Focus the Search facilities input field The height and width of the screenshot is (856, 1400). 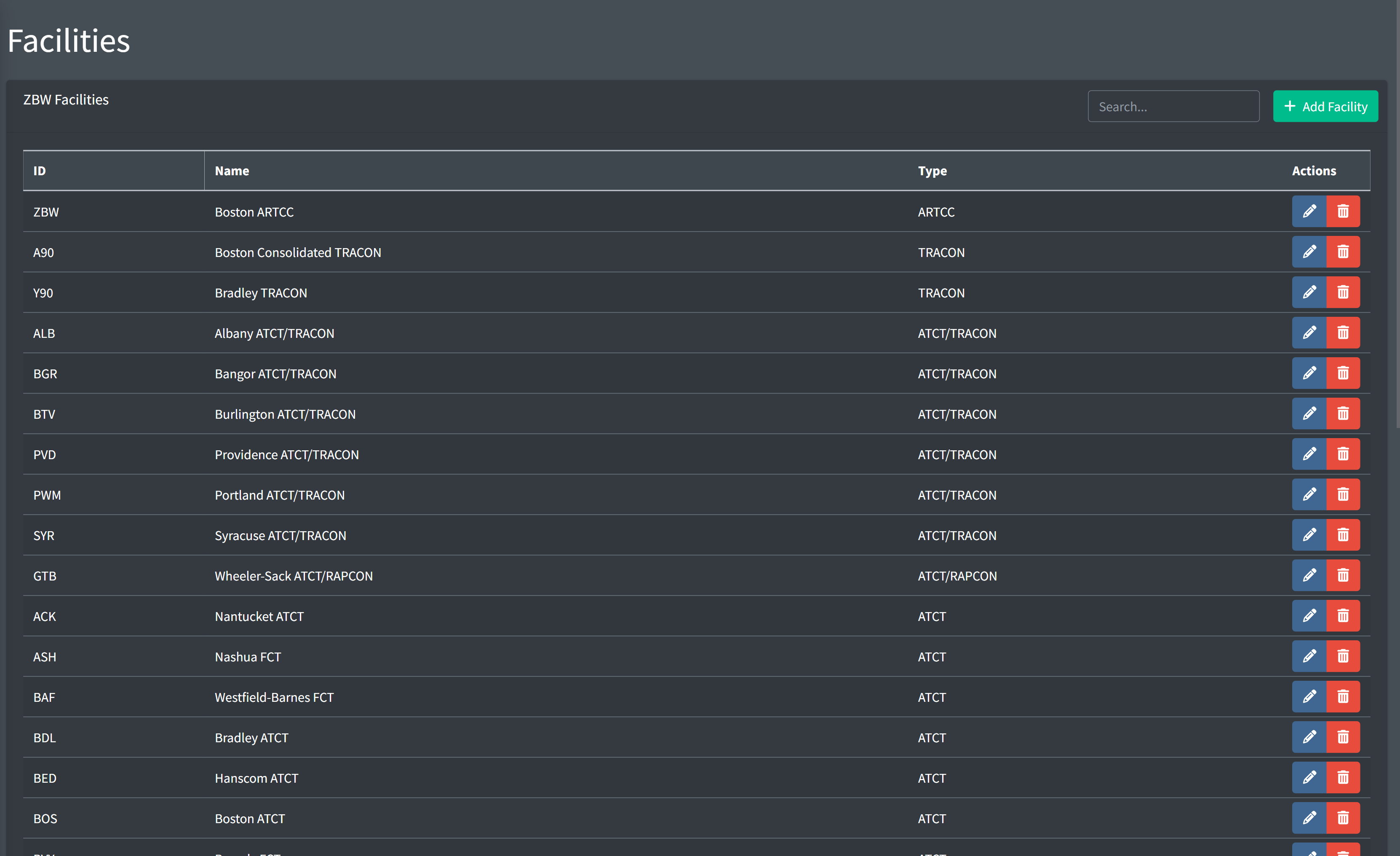coord(1173,106)
